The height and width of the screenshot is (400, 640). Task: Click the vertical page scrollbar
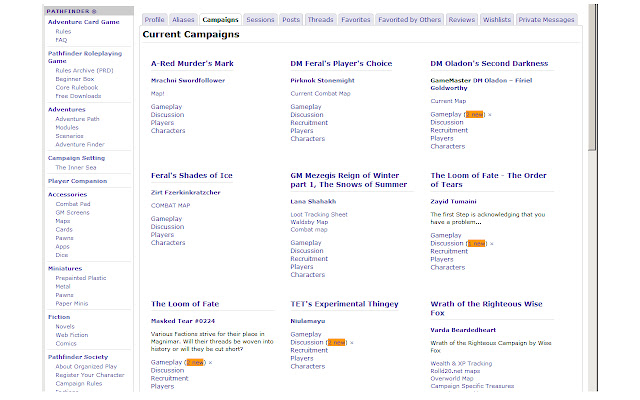click(x=591, y=200)
